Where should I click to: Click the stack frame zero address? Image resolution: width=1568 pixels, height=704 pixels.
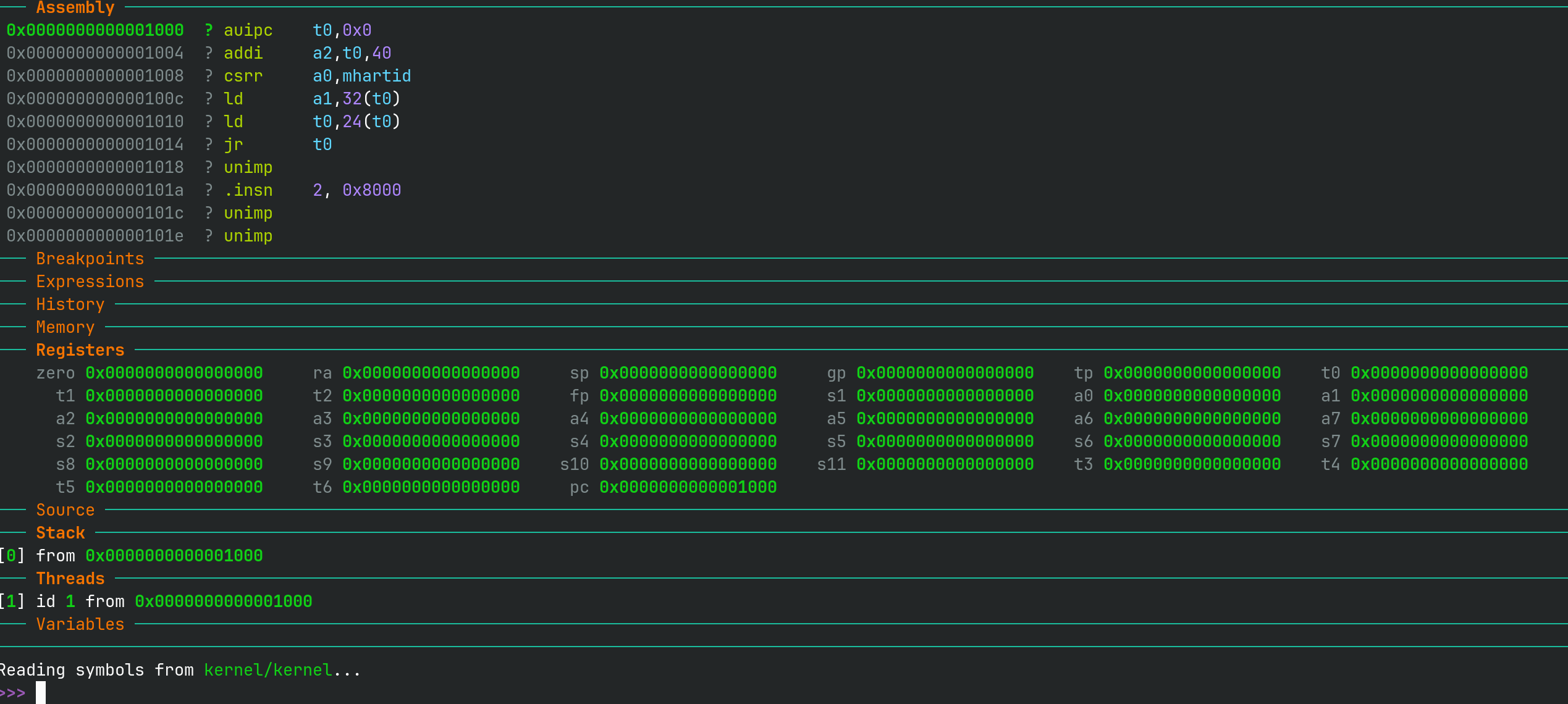tap(174, 556)
